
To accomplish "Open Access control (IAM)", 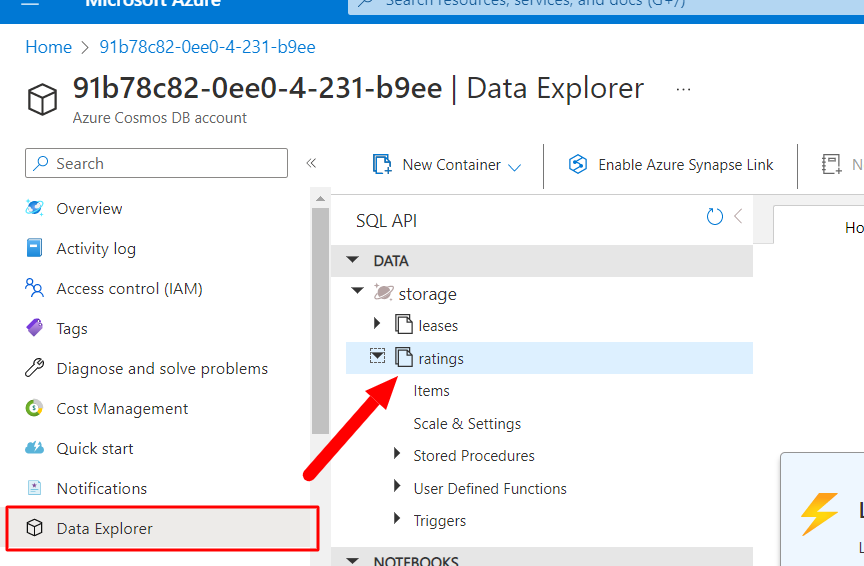I will coord(129,288).
